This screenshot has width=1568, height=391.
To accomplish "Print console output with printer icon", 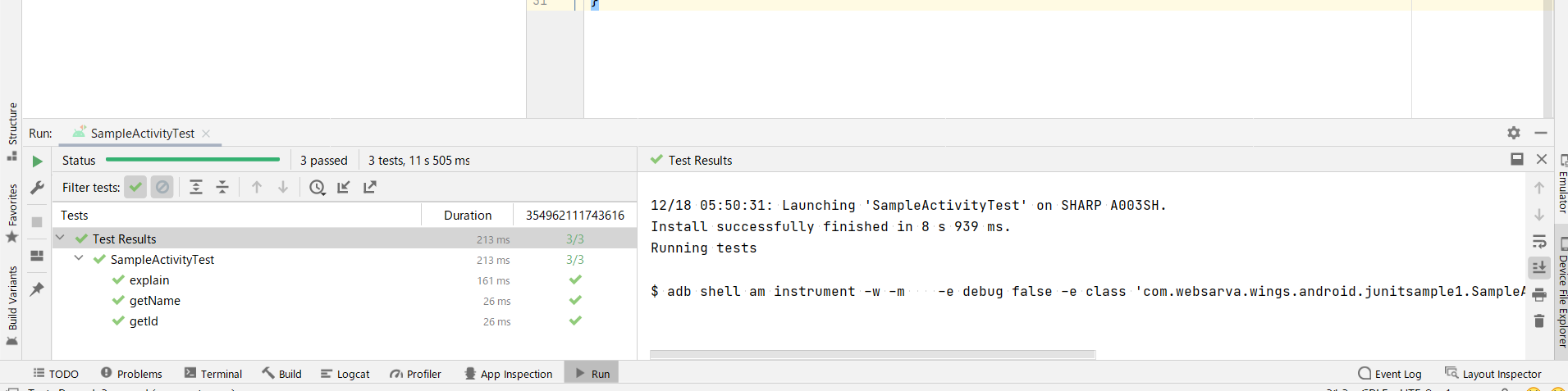I will click(1539, 294).
